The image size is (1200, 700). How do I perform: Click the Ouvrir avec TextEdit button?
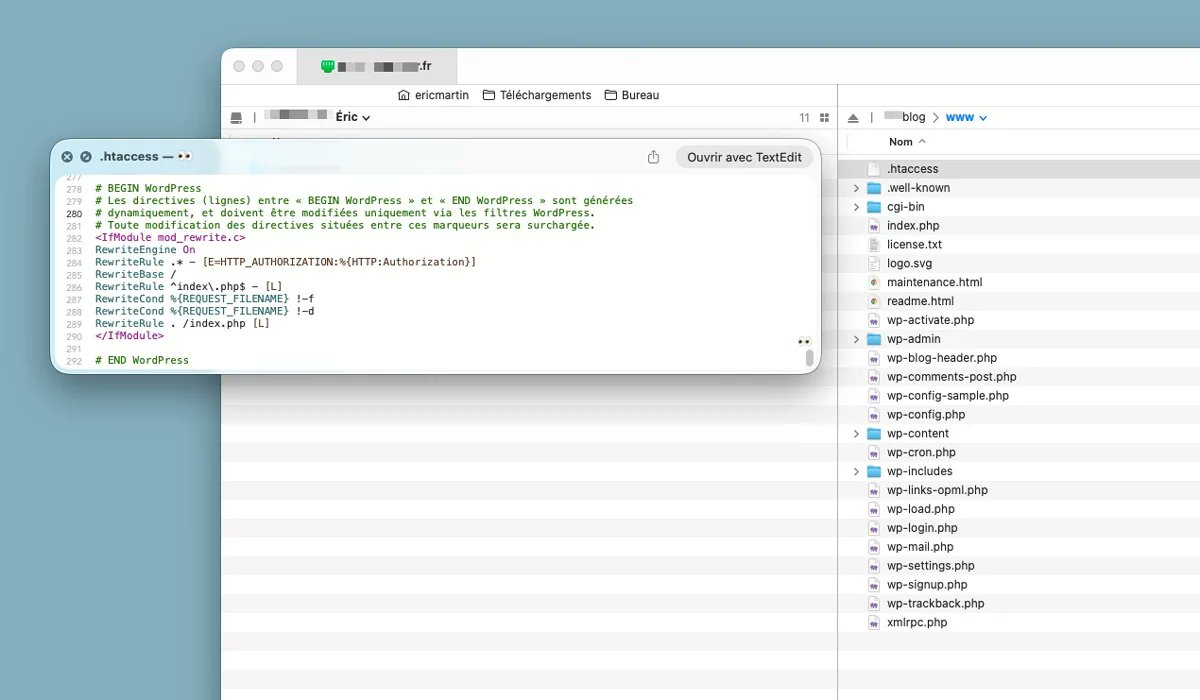[x=744, y=157]
